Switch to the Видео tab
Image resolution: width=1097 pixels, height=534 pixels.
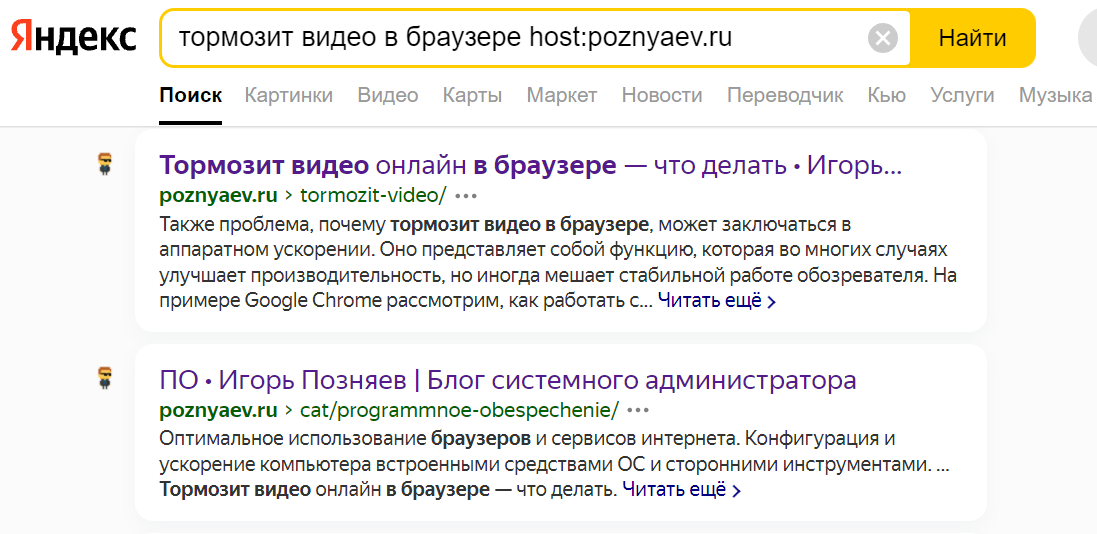coord(388,95)
